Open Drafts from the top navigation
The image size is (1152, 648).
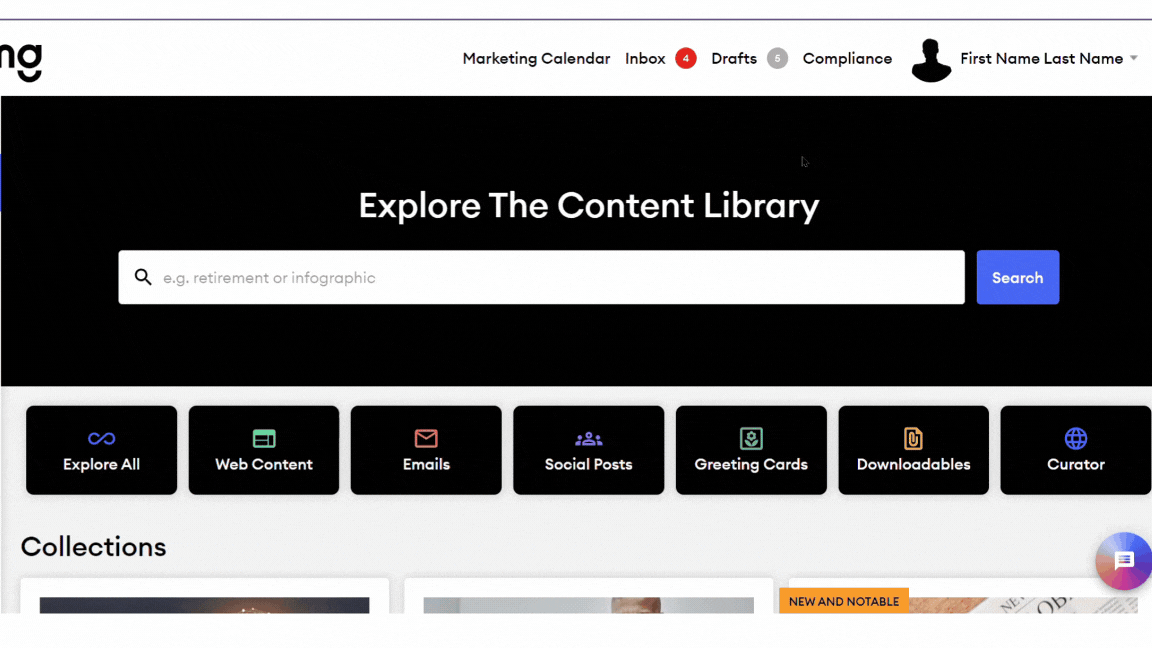pos(733,59)
